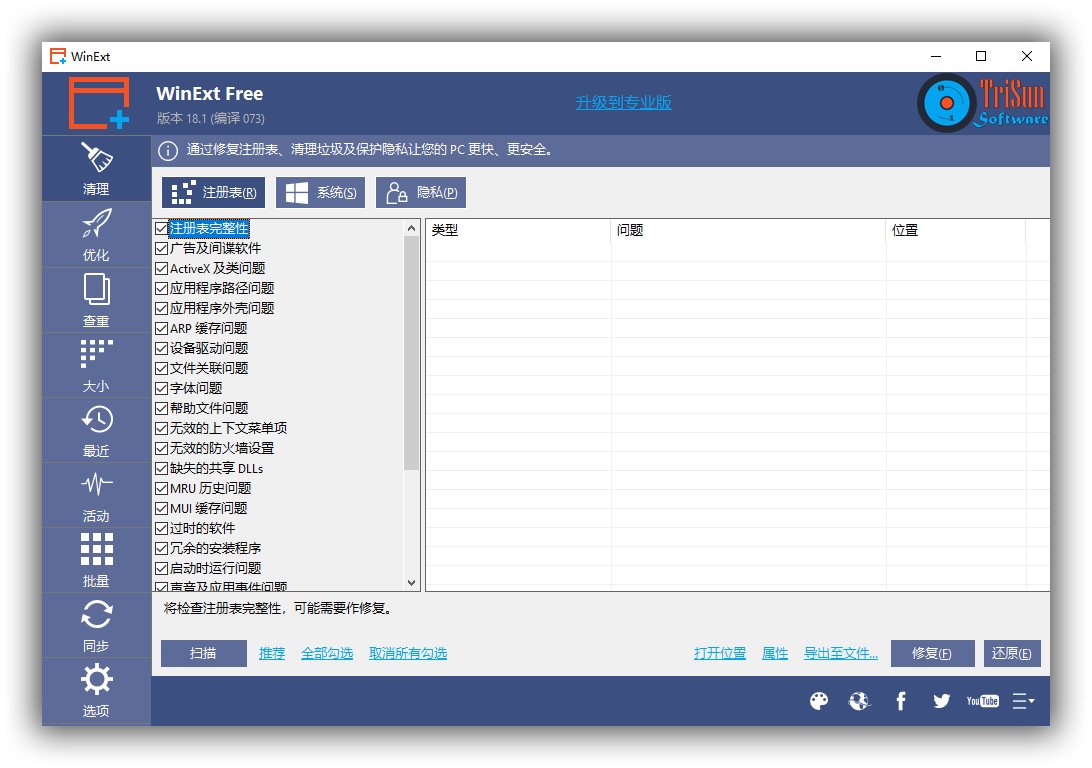Click the checklist scroll up arrow
The width and height of the screenshot is (1092, 768).
412,228
